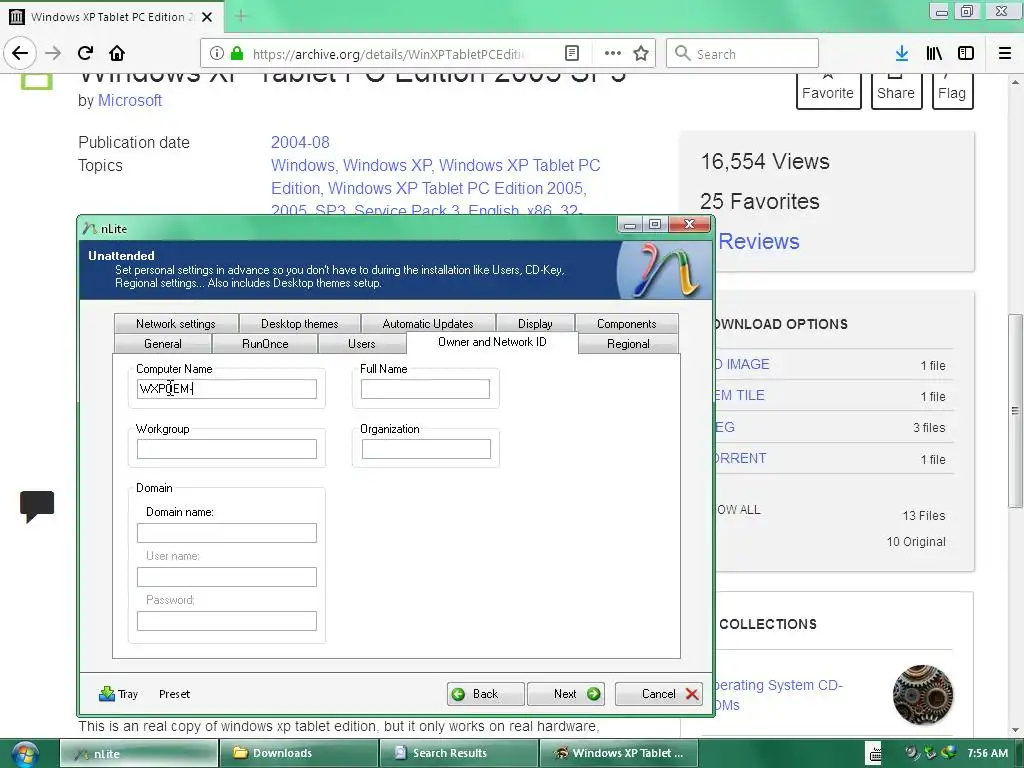The image size is (1024, 768).
Task: Click the Windows XP topic link
Action: (387, 165)
